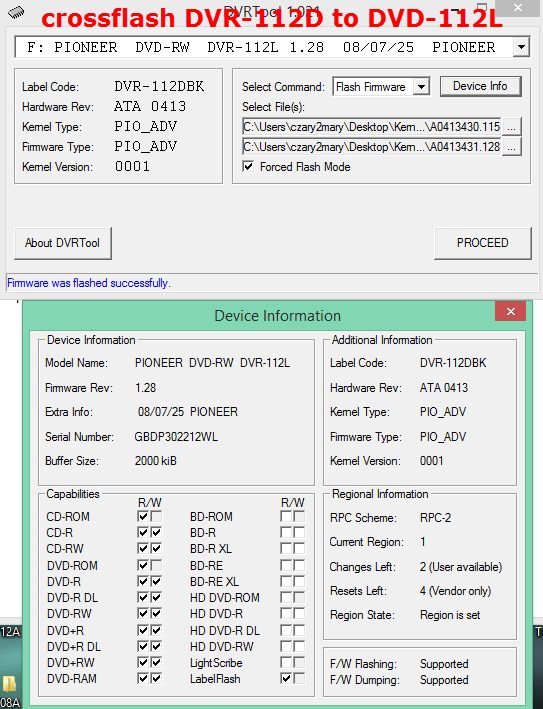Click the Label Code DVR-112DBK in Additional Information
543x709 pixels.
click(x=453, y=363)
